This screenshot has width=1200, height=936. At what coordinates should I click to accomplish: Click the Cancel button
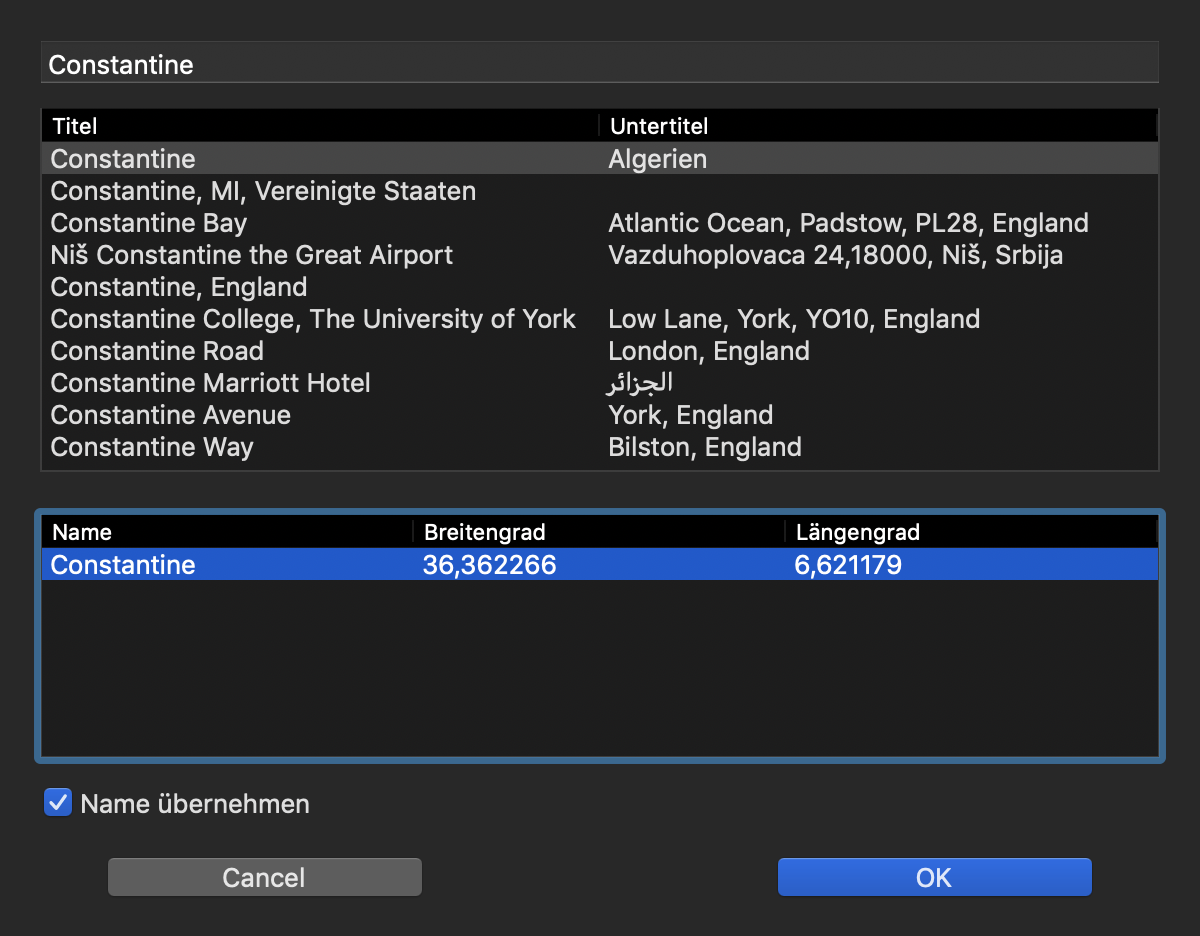tap(264, 877)
